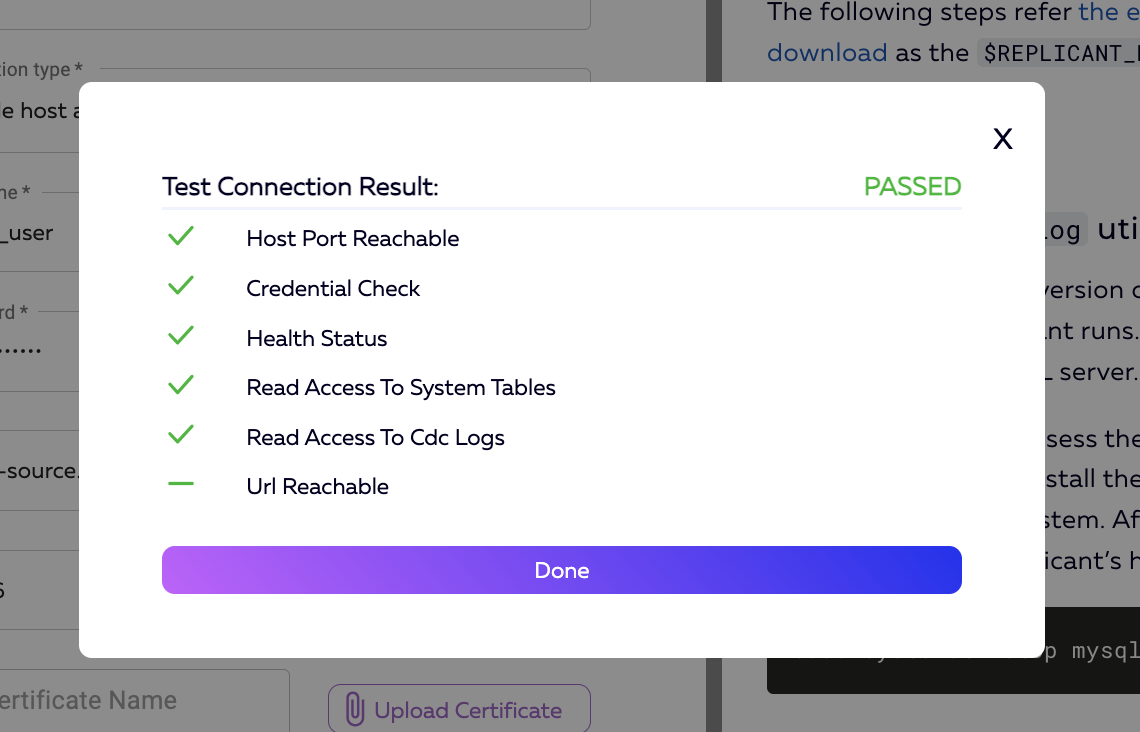Click the Upload Certificate button
1140x732 pixels.
(459, 710)
